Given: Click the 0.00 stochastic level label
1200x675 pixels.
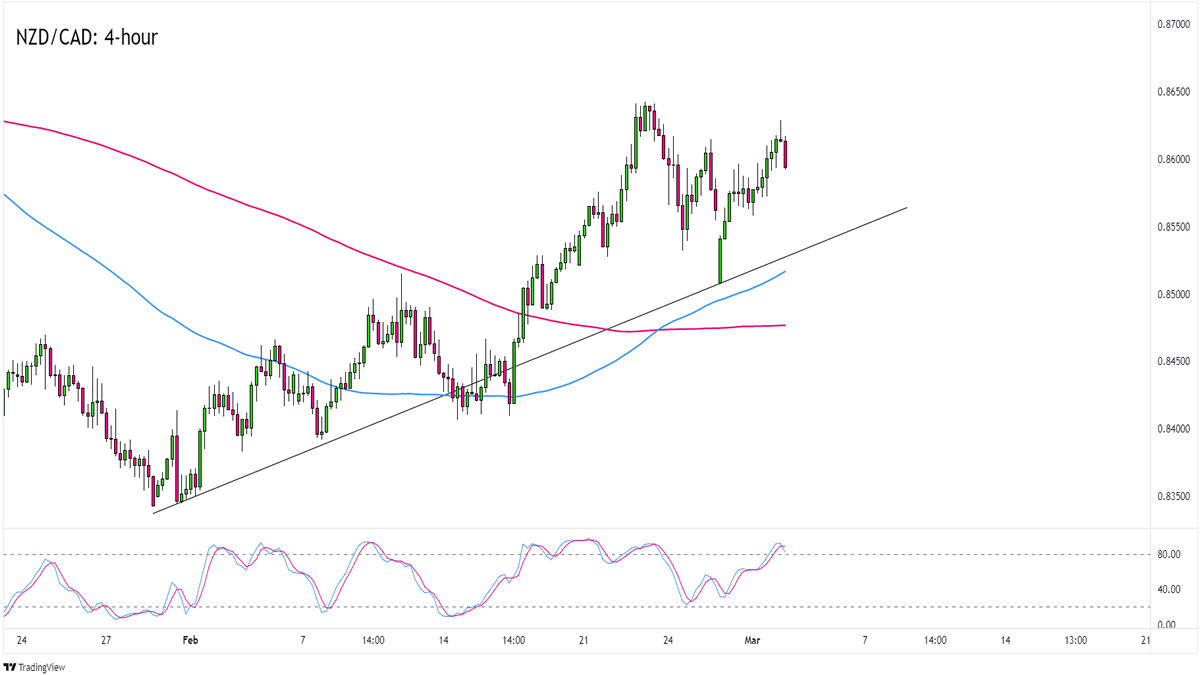Looking at the screenshot, I should coord(1166,624).
